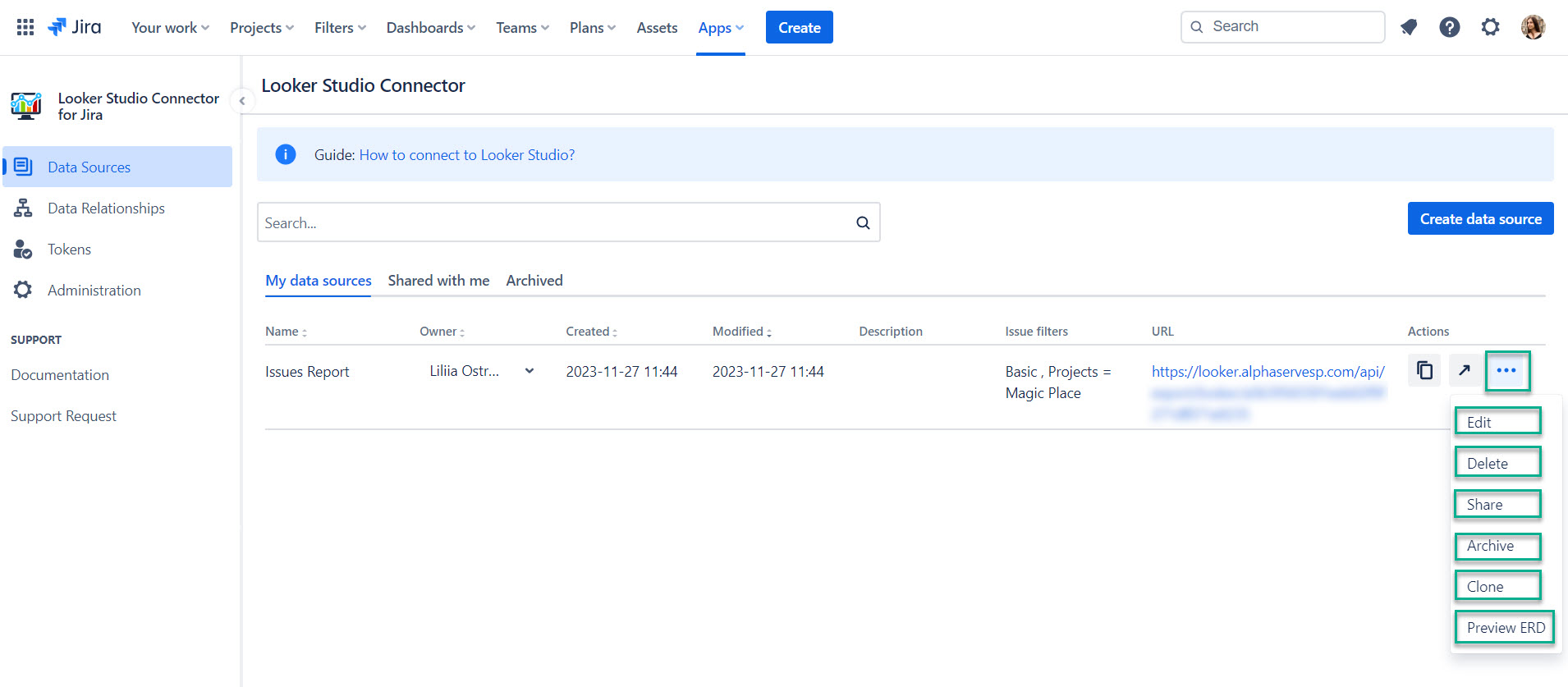Click the data sources search field
Image resolution: width=1568 pixels, height=687 pixels.
coord(554,223)
